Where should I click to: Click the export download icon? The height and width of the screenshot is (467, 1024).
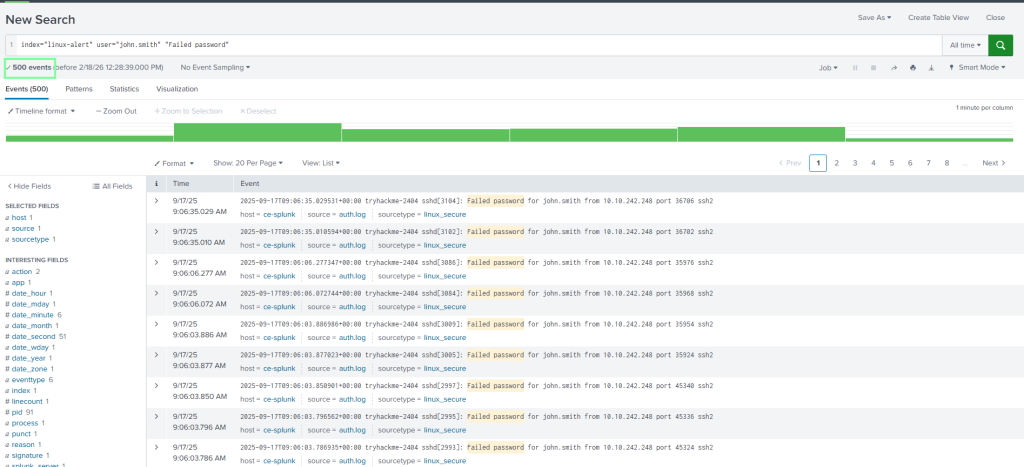point(930,68)
